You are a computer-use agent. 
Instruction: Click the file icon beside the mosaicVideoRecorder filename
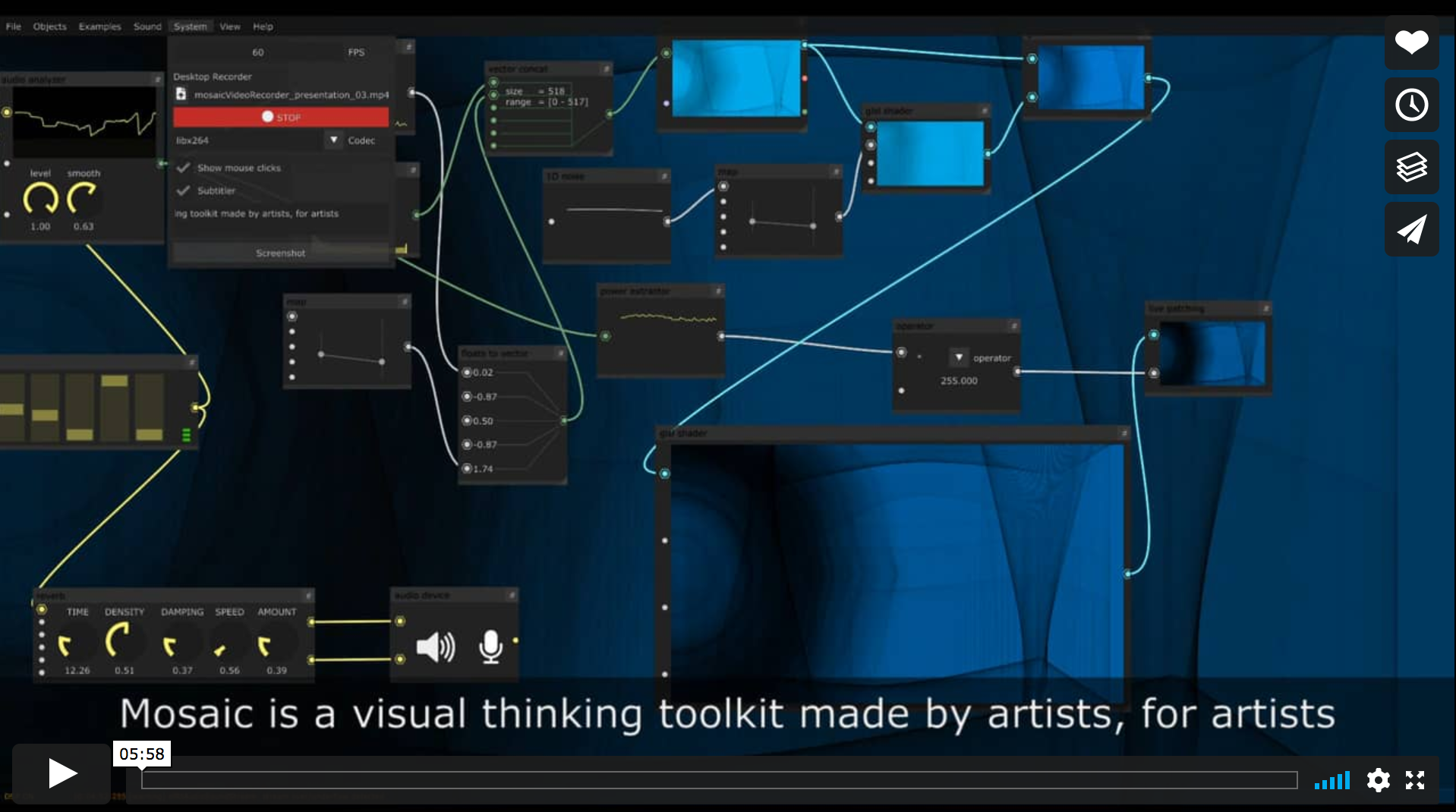click(181, 94)
